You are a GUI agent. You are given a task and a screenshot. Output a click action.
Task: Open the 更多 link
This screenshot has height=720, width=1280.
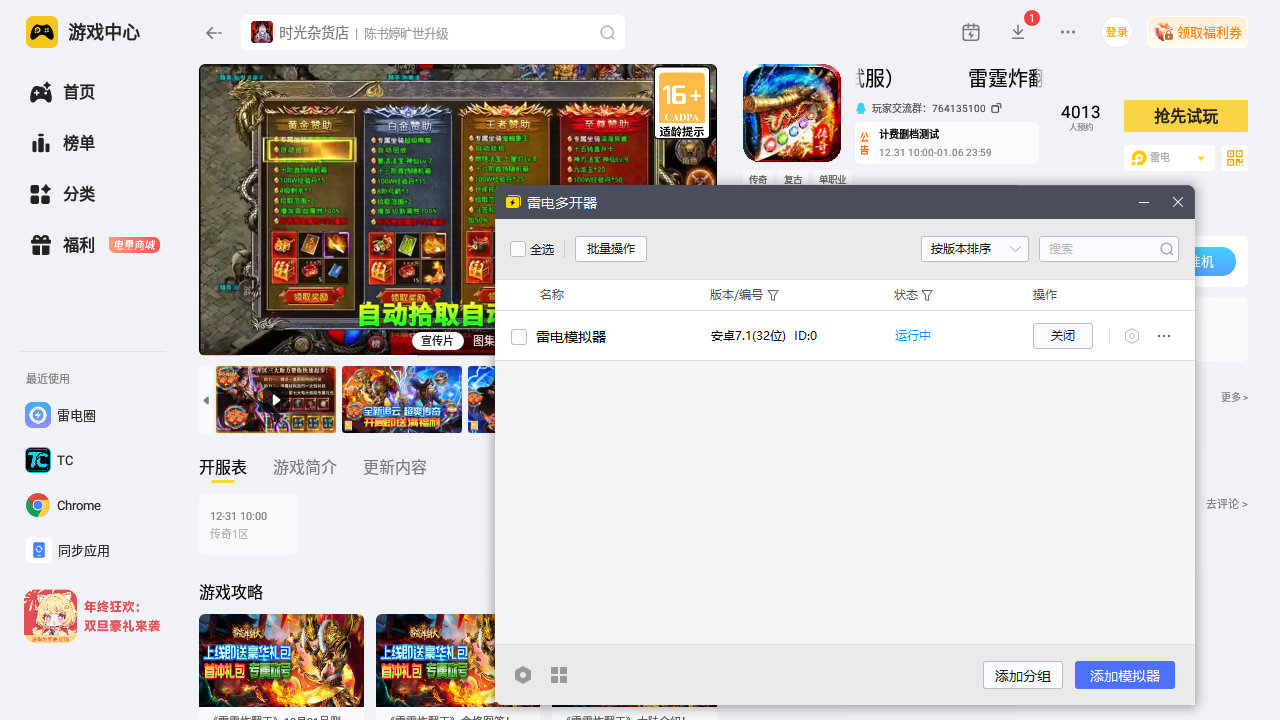coord(1234,397)
